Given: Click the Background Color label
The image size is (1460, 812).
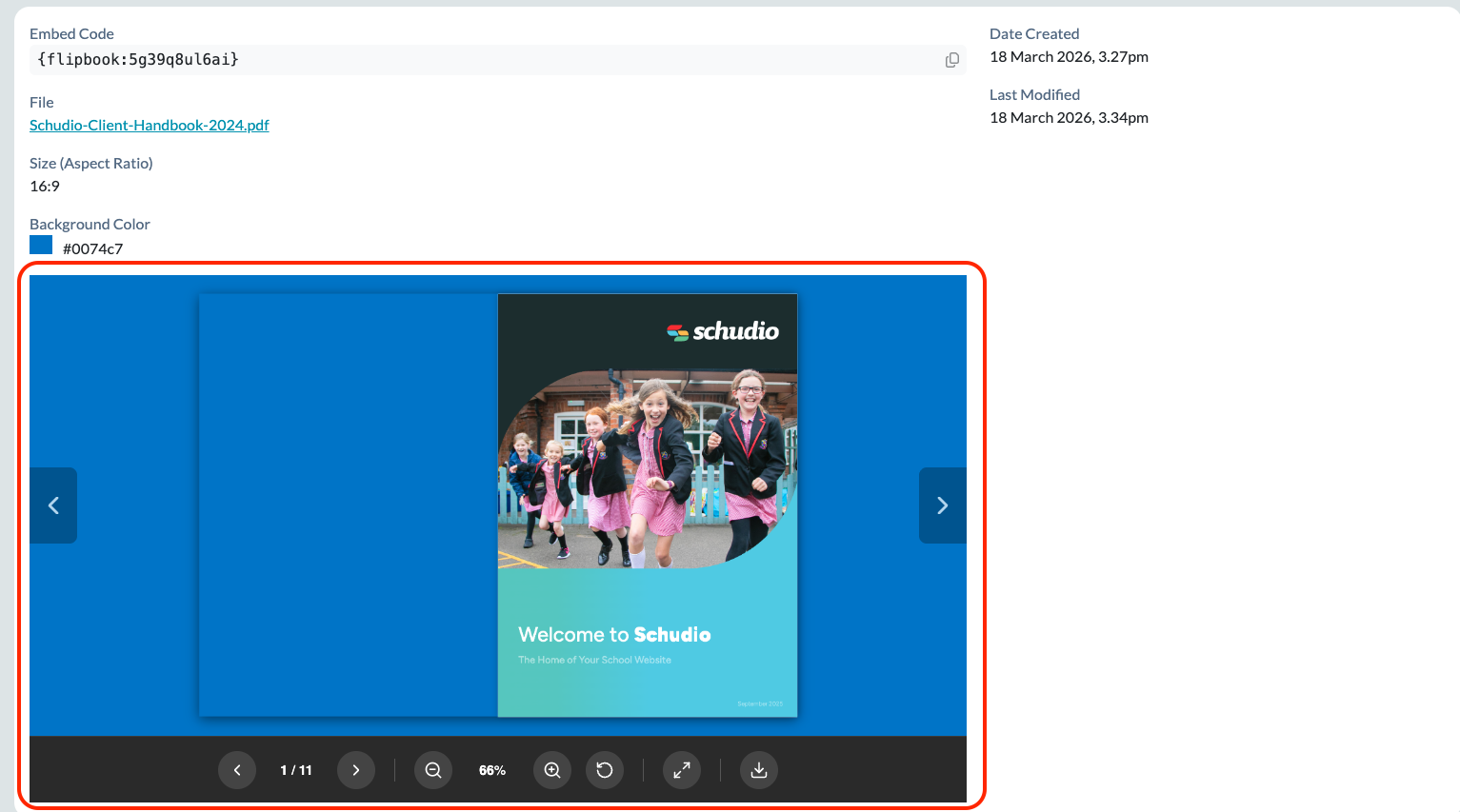Looking at the screenshot, I should click(90, 224).
